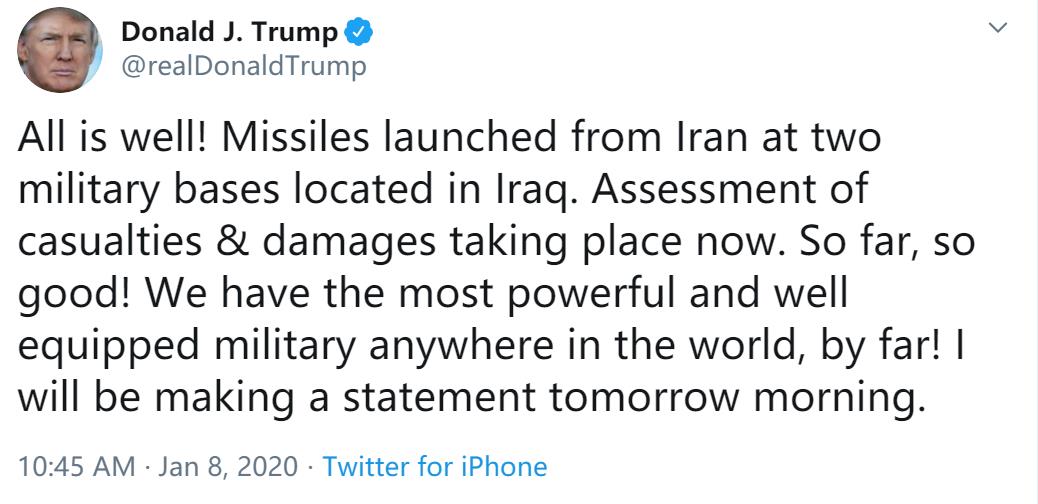Screen dimensions: 1038x504
Task: Click the word "powerful" in the tweet
Action: pyautogui.click(x=570, y=295)
